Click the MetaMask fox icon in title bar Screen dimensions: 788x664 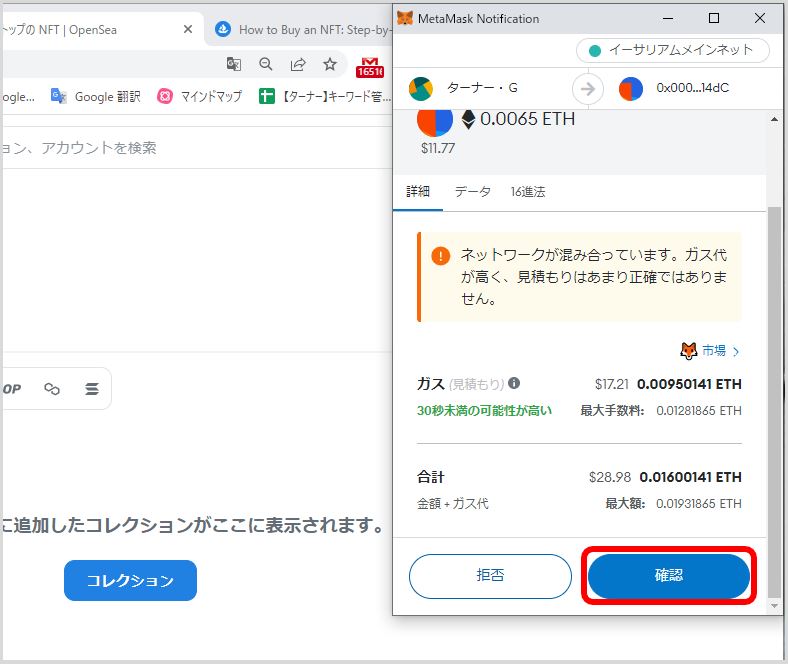(x=405, y=18)
